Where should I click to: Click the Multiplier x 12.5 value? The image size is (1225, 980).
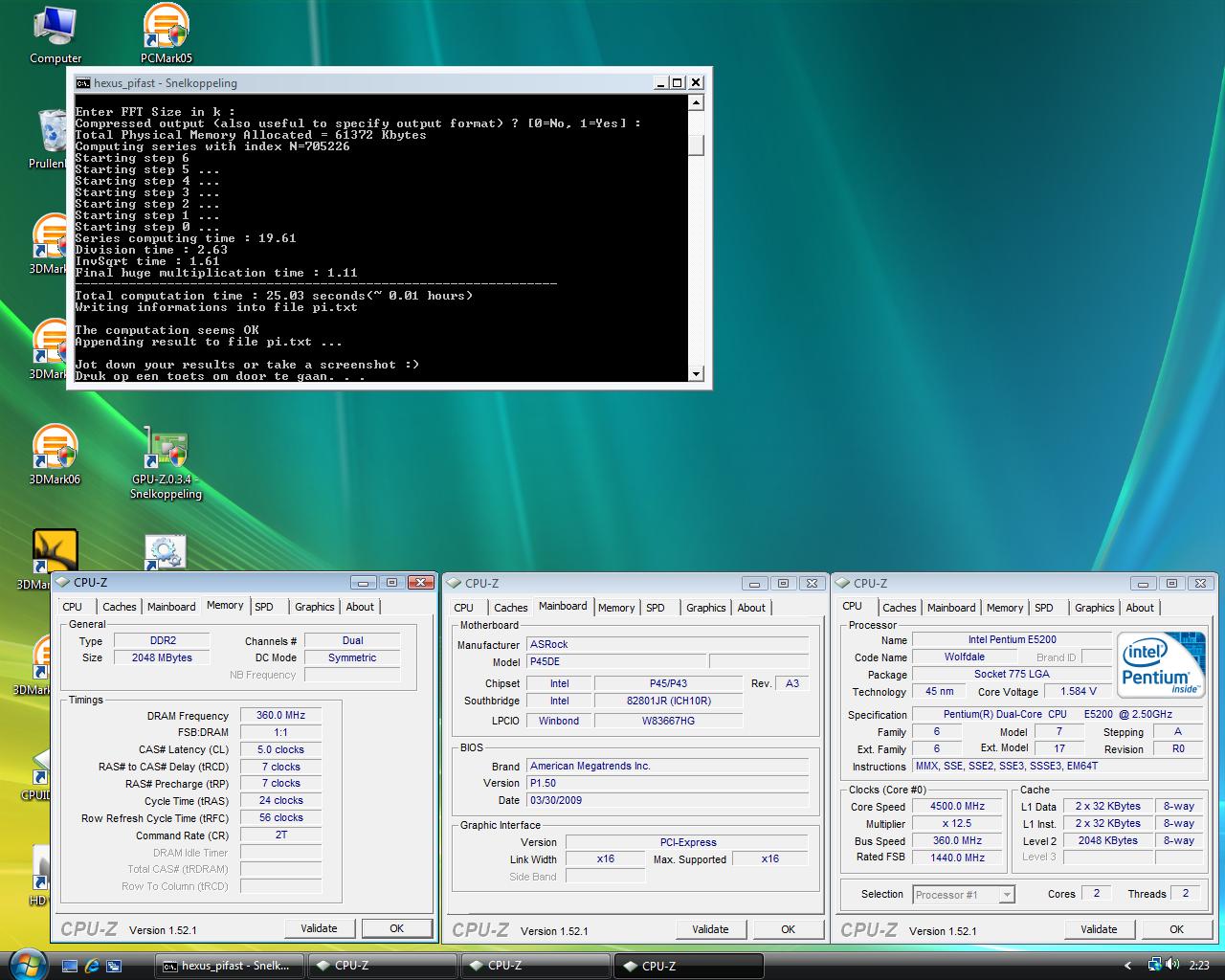(x=958, y=823)
